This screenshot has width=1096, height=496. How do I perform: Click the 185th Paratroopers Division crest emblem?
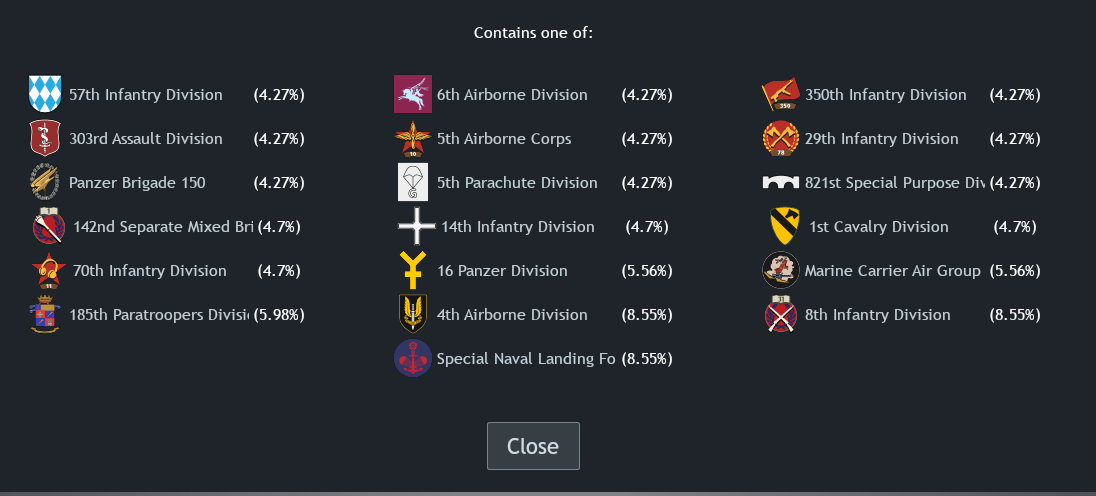45,315
